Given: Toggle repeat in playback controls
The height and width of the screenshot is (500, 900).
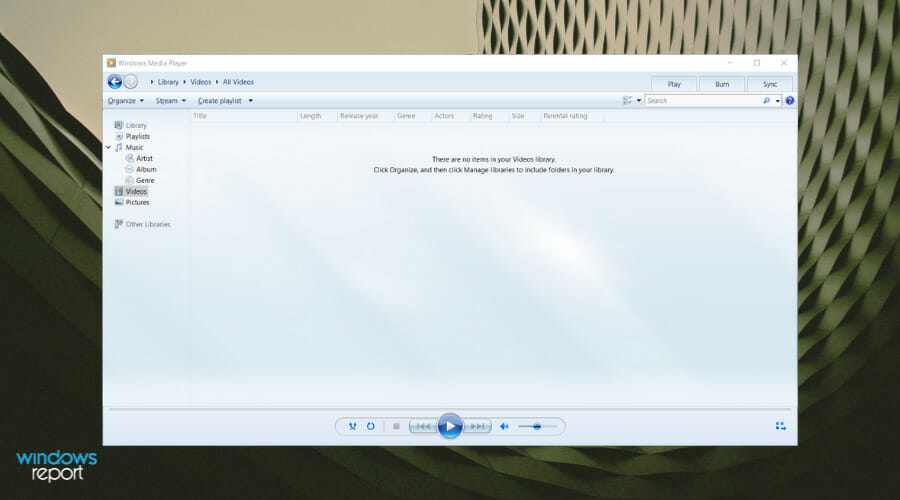Looking at the screenshot, I should click(x=371, y=426).
